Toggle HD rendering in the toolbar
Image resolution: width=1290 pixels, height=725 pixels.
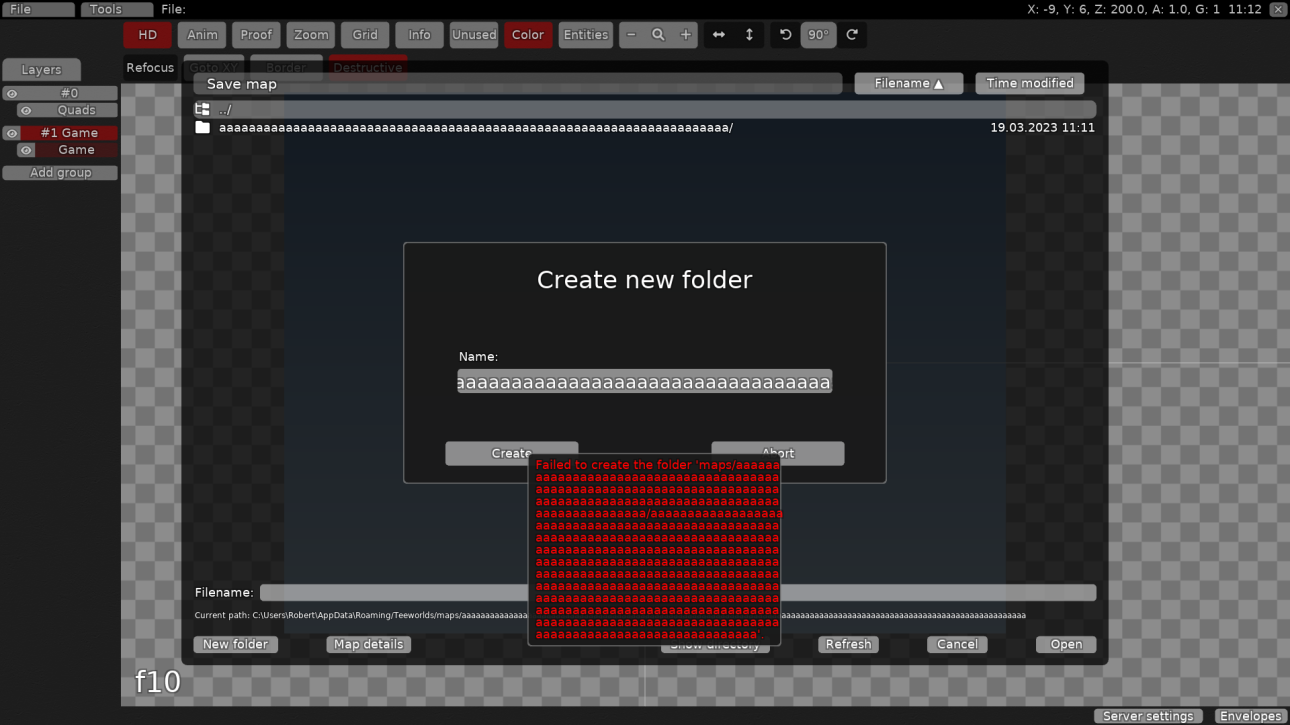coord(147,34)
